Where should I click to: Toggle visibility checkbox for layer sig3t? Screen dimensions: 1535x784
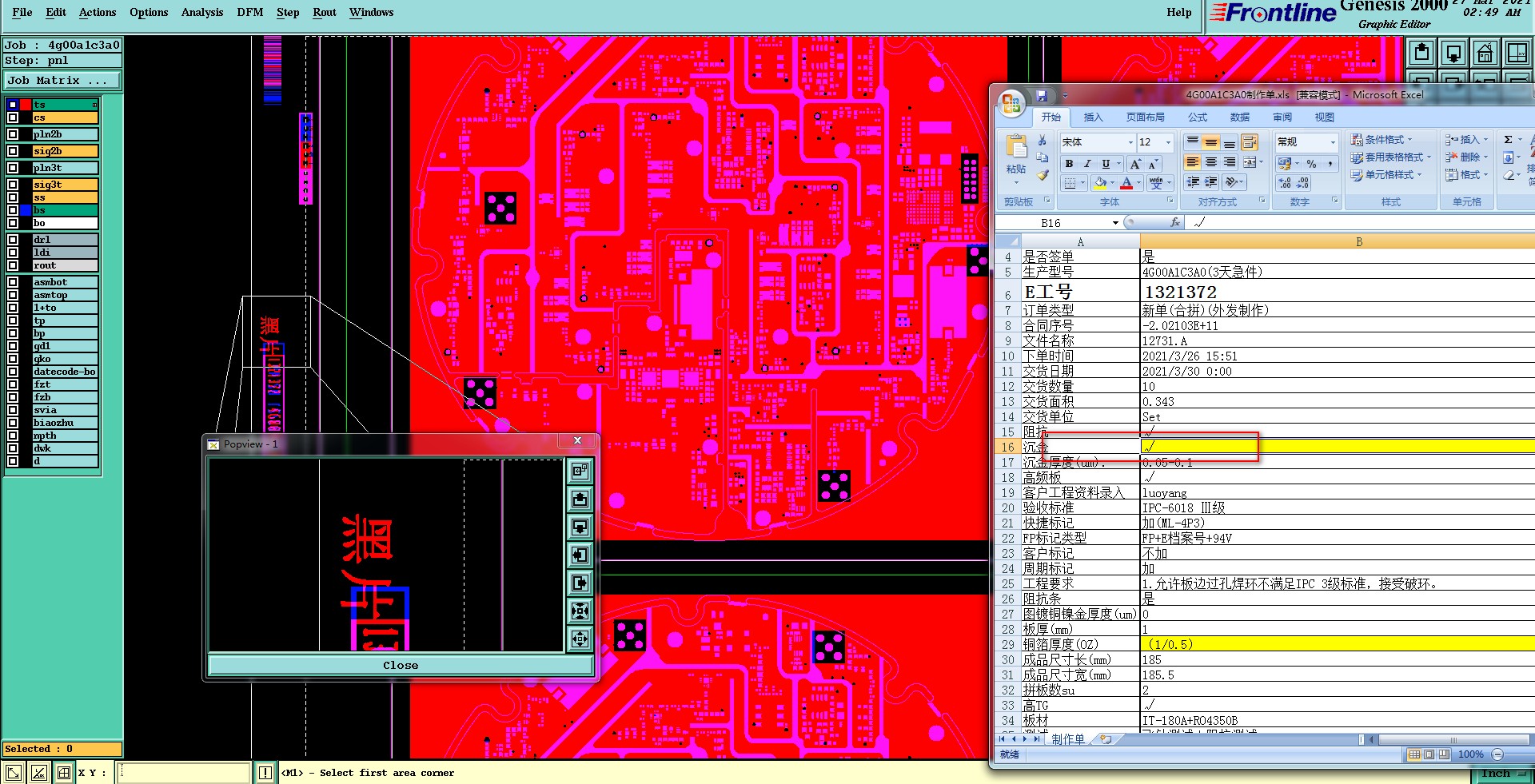point(13,185)
